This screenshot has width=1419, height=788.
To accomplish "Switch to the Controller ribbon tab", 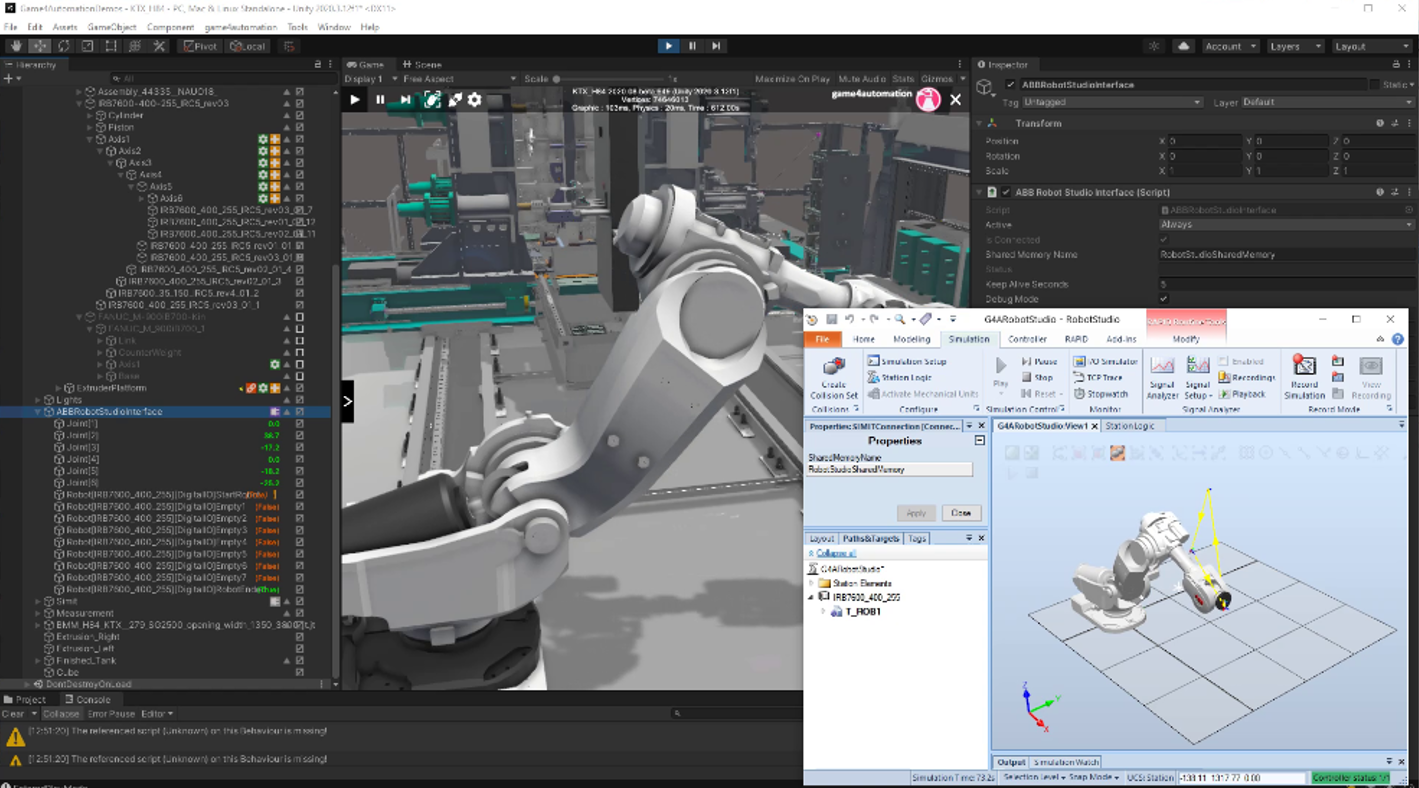I will (1027, 339).
